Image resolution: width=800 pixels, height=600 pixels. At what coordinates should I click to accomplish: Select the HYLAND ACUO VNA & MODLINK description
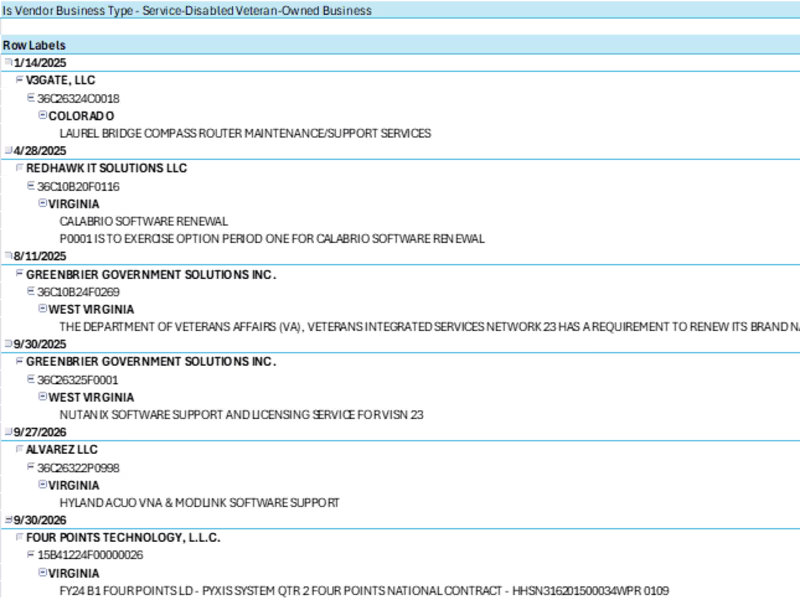coord(199,503)
